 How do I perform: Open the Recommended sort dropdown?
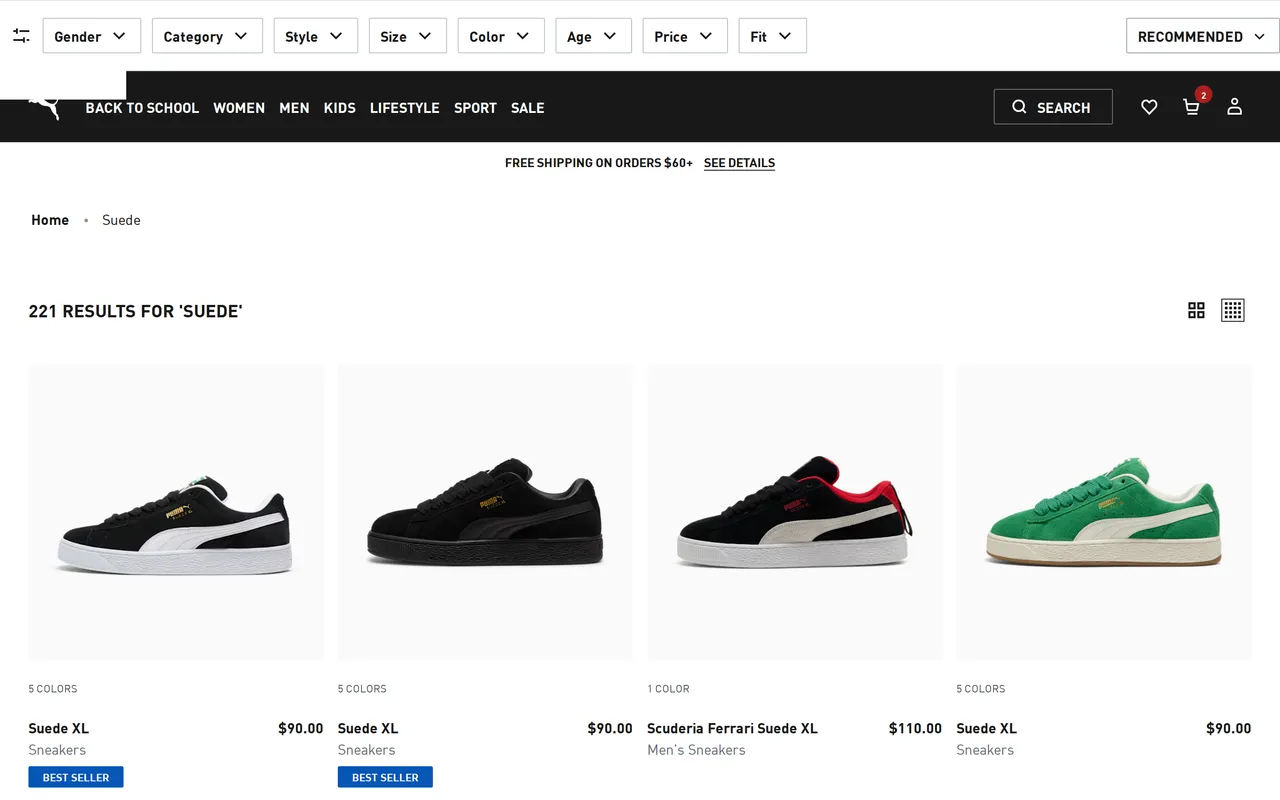point(1202,36)
